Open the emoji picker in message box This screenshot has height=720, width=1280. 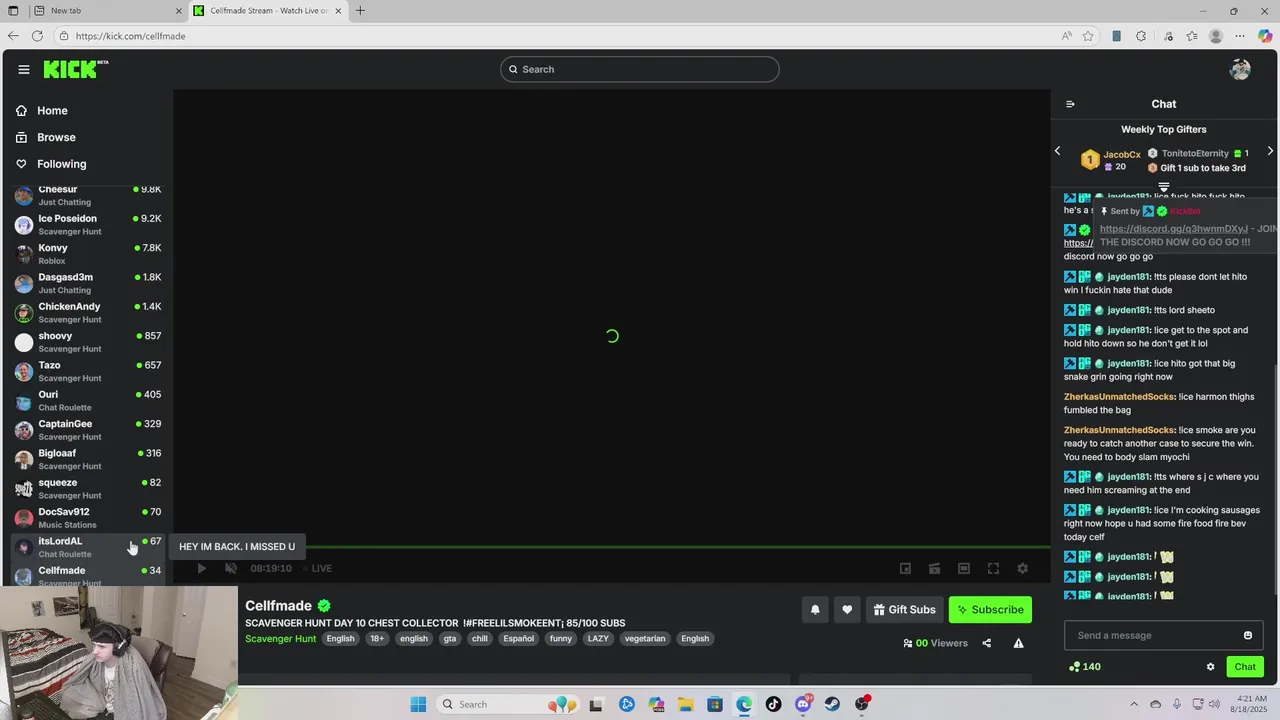pos(1247,635)
